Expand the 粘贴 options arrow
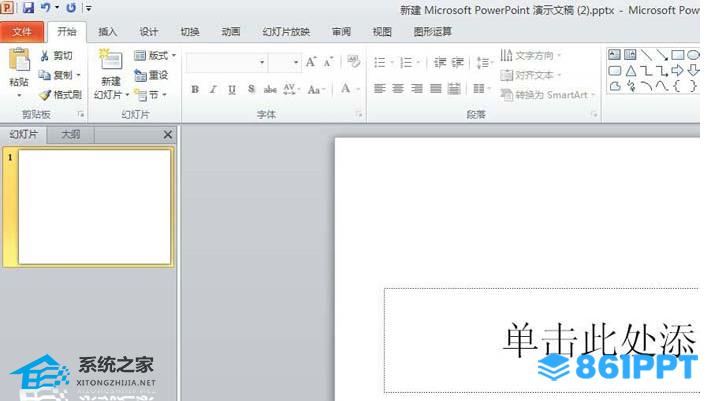This screenshot has height=401, width=708. [x=19, y=95]
